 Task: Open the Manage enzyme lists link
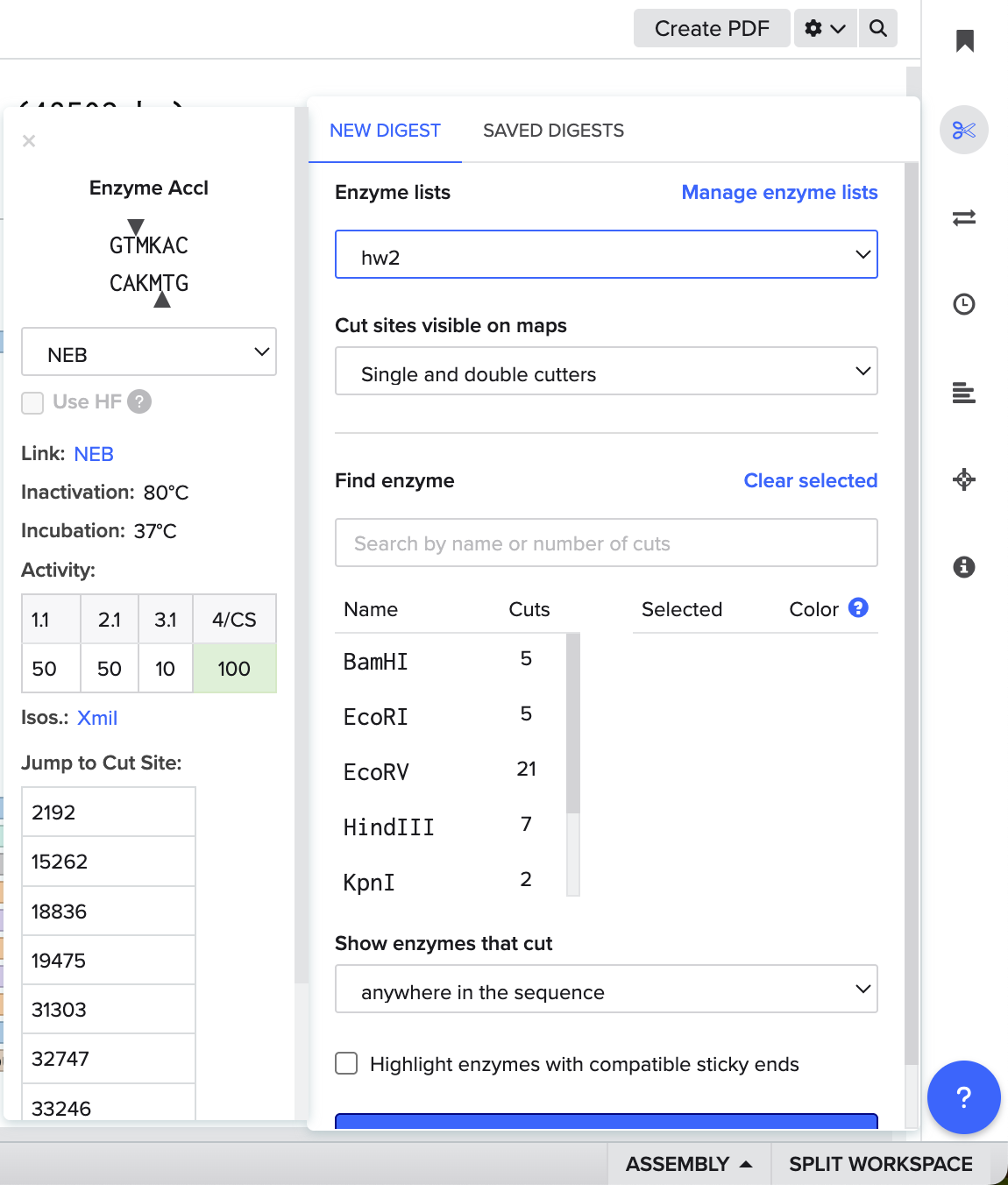779,193
